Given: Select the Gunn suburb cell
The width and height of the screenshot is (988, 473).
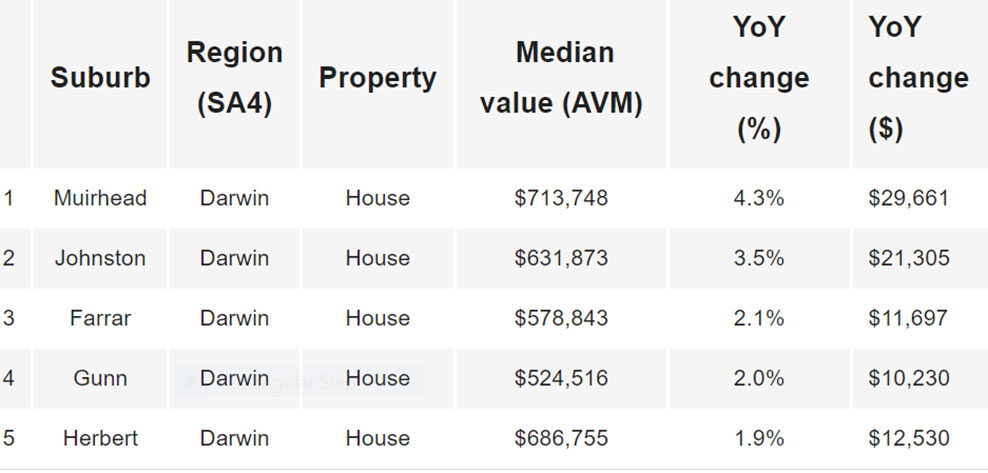Looking at the screenshot, I should (100, 378).
